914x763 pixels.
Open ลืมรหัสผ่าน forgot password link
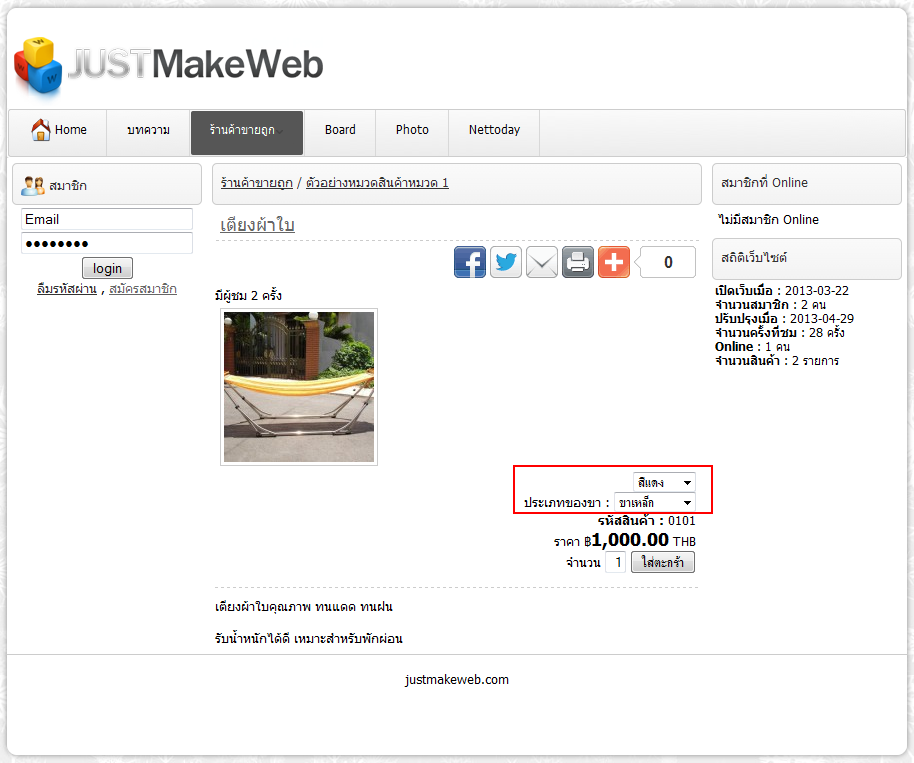[x=67, y=289]
